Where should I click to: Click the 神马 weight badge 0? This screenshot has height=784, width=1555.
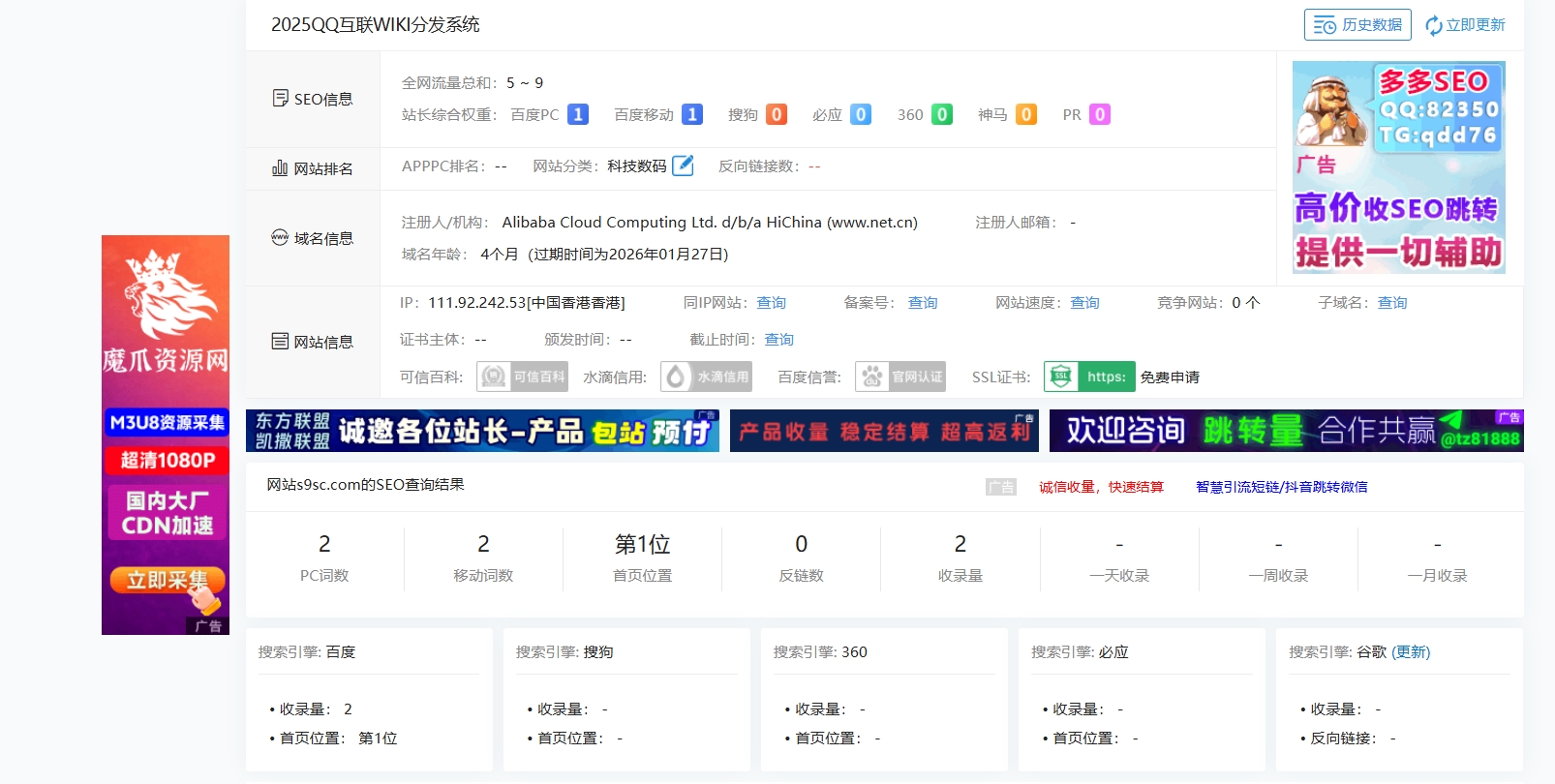[x=1026, y=114]
